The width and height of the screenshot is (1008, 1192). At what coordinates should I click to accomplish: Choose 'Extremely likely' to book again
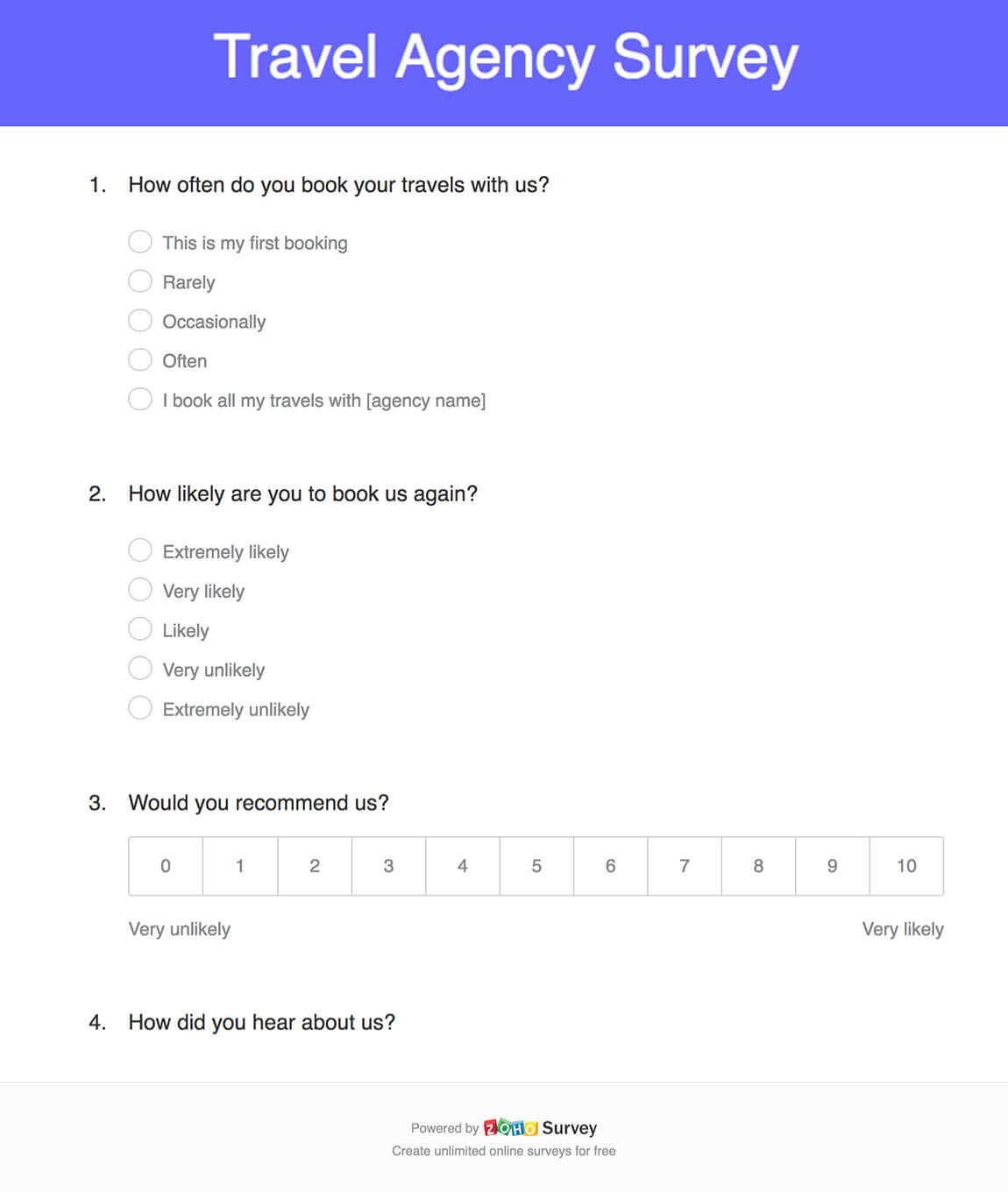[140, 550]
